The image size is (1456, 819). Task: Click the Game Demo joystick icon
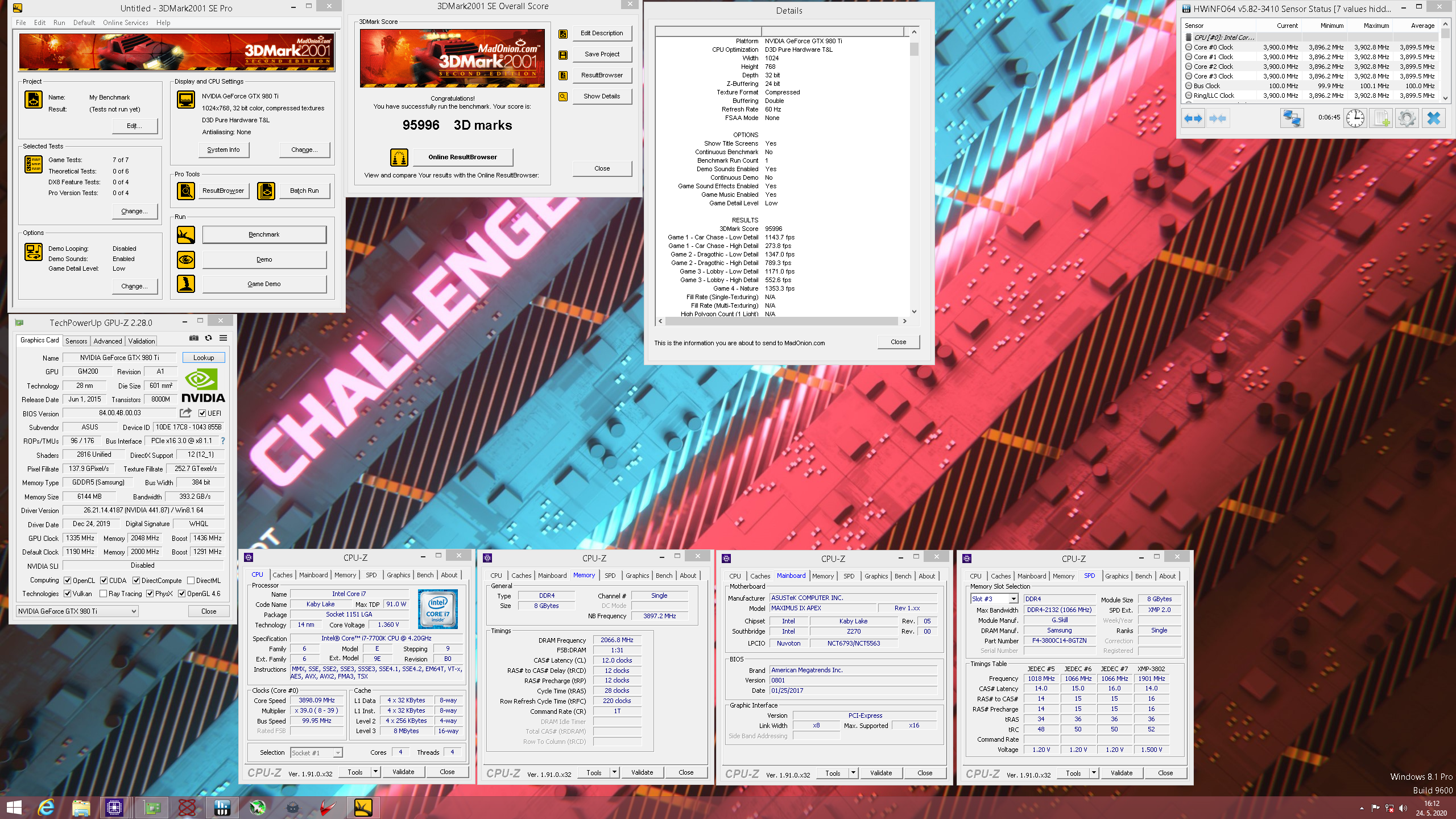tap(186, 284)
